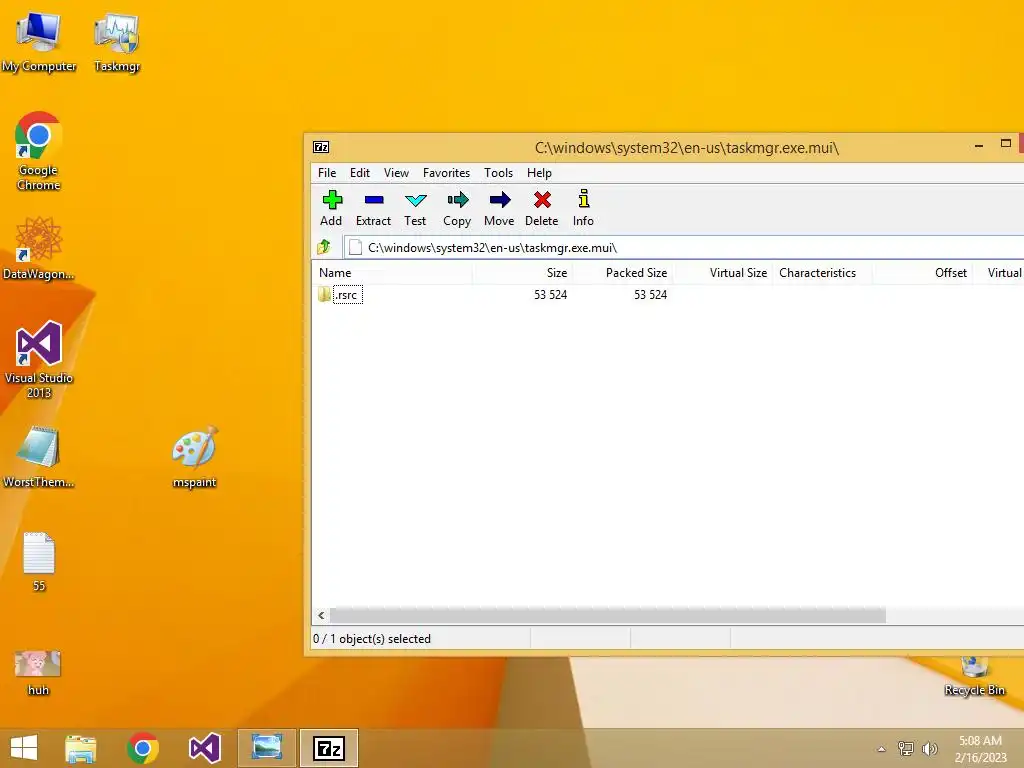Select the Recycle Bin desktop icon
The image size is (1024, 768).
click(974, 677)
